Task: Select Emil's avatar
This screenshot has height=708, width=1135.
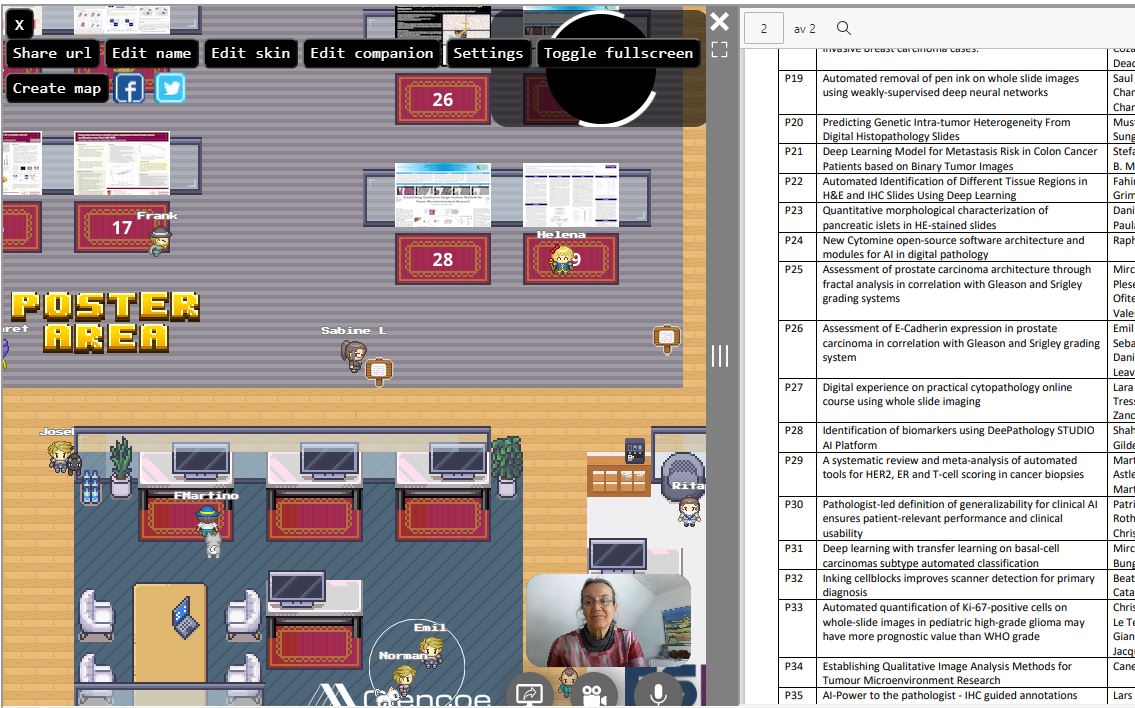Action: click(432, 650)
